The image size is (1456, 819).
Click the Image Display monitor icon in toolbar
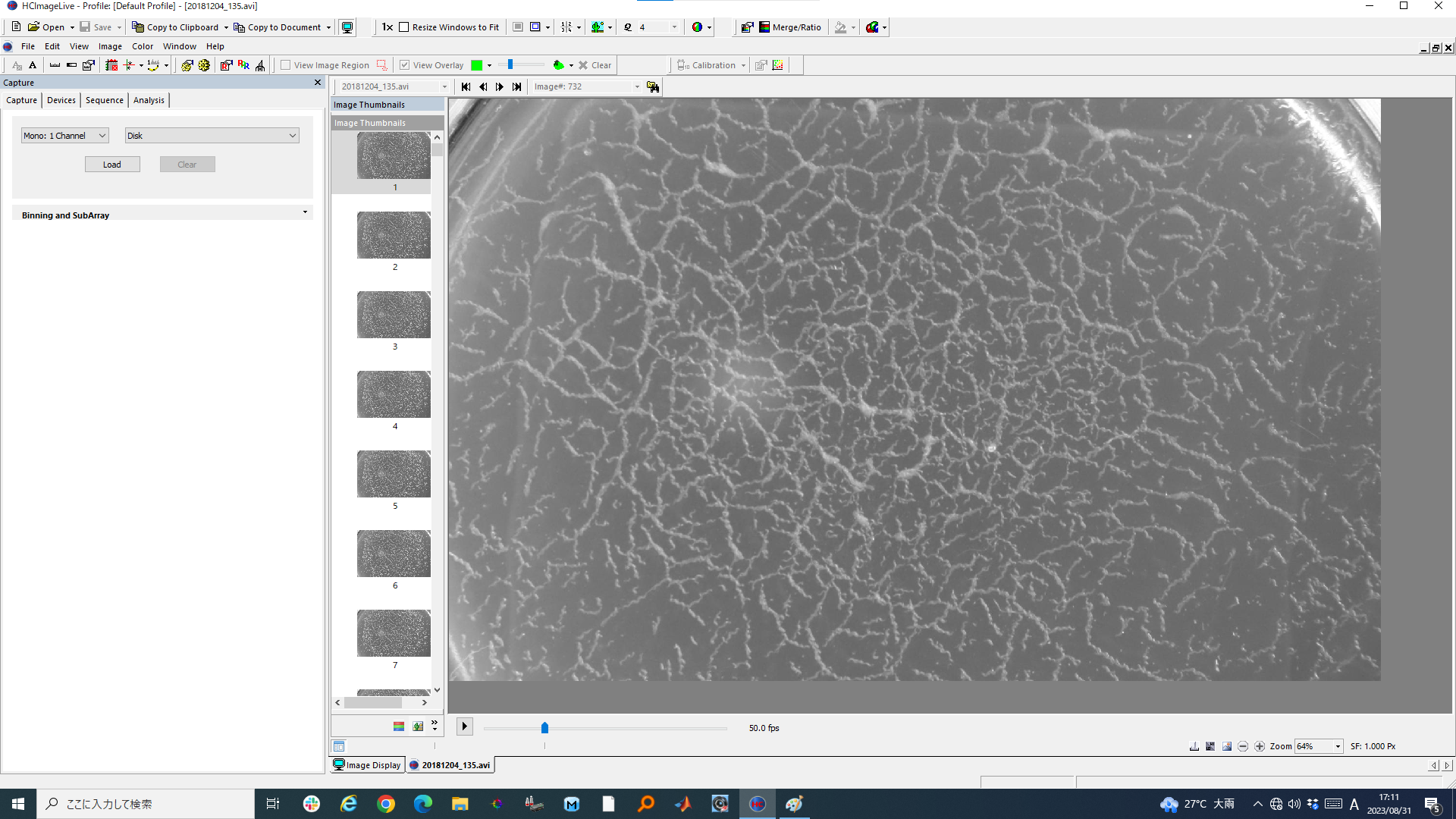click(x=347, y=27)
